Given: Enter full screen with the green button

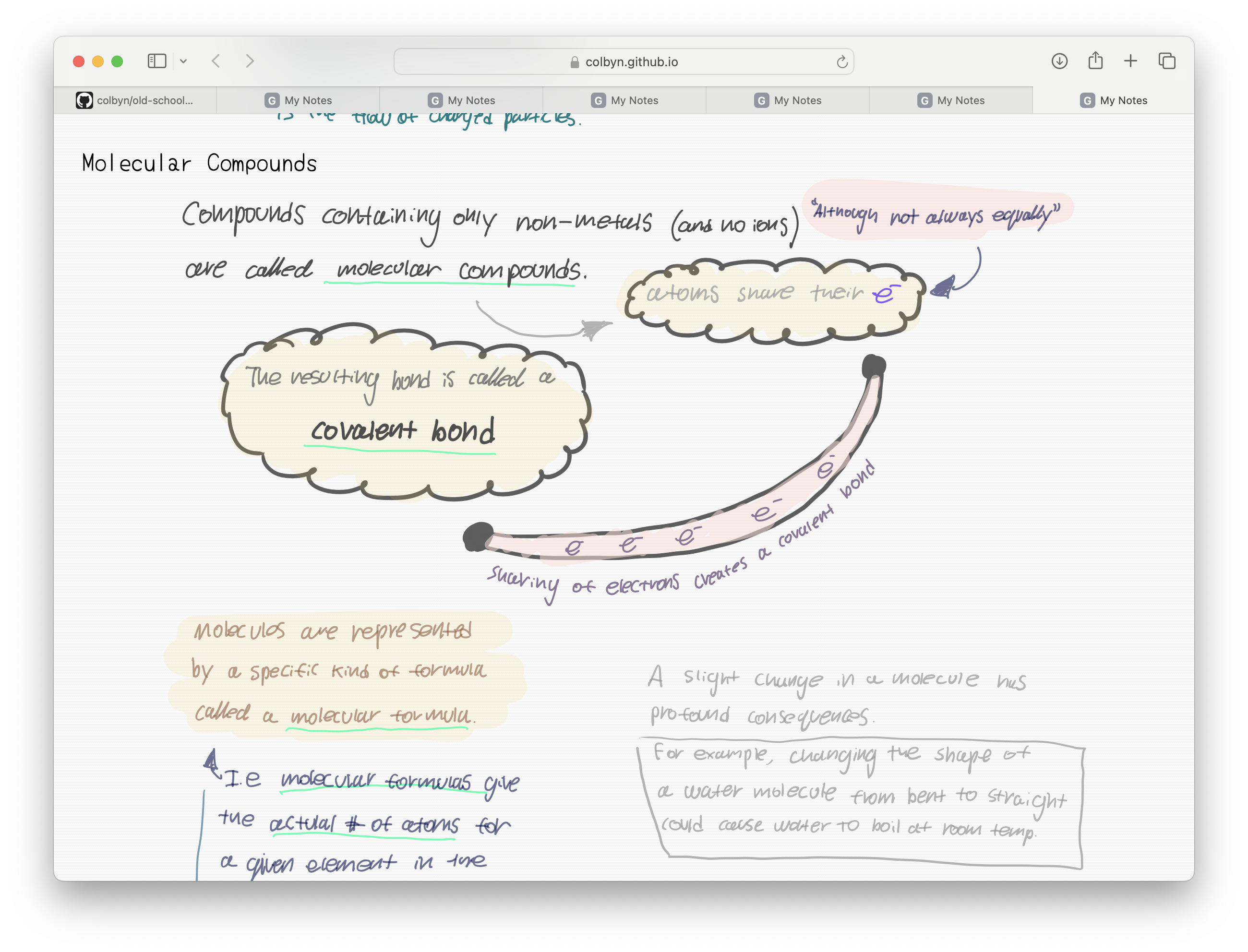Looking at the screenshot, I should click(116, 60).
